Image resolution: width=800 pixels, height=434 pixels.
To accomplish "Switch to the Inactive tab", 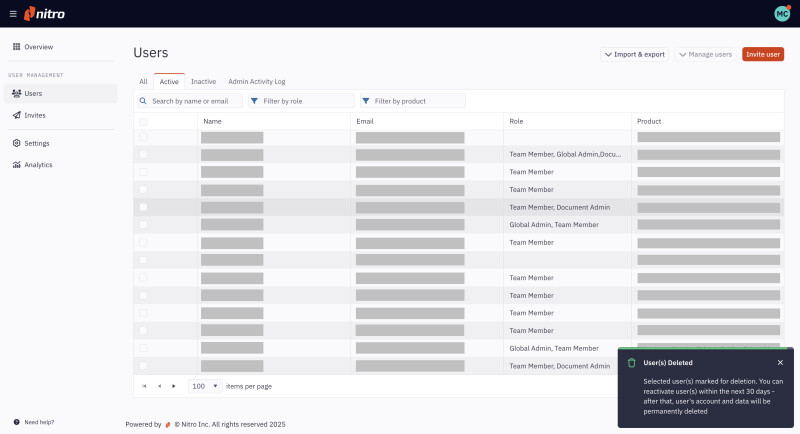I will 203,81.
